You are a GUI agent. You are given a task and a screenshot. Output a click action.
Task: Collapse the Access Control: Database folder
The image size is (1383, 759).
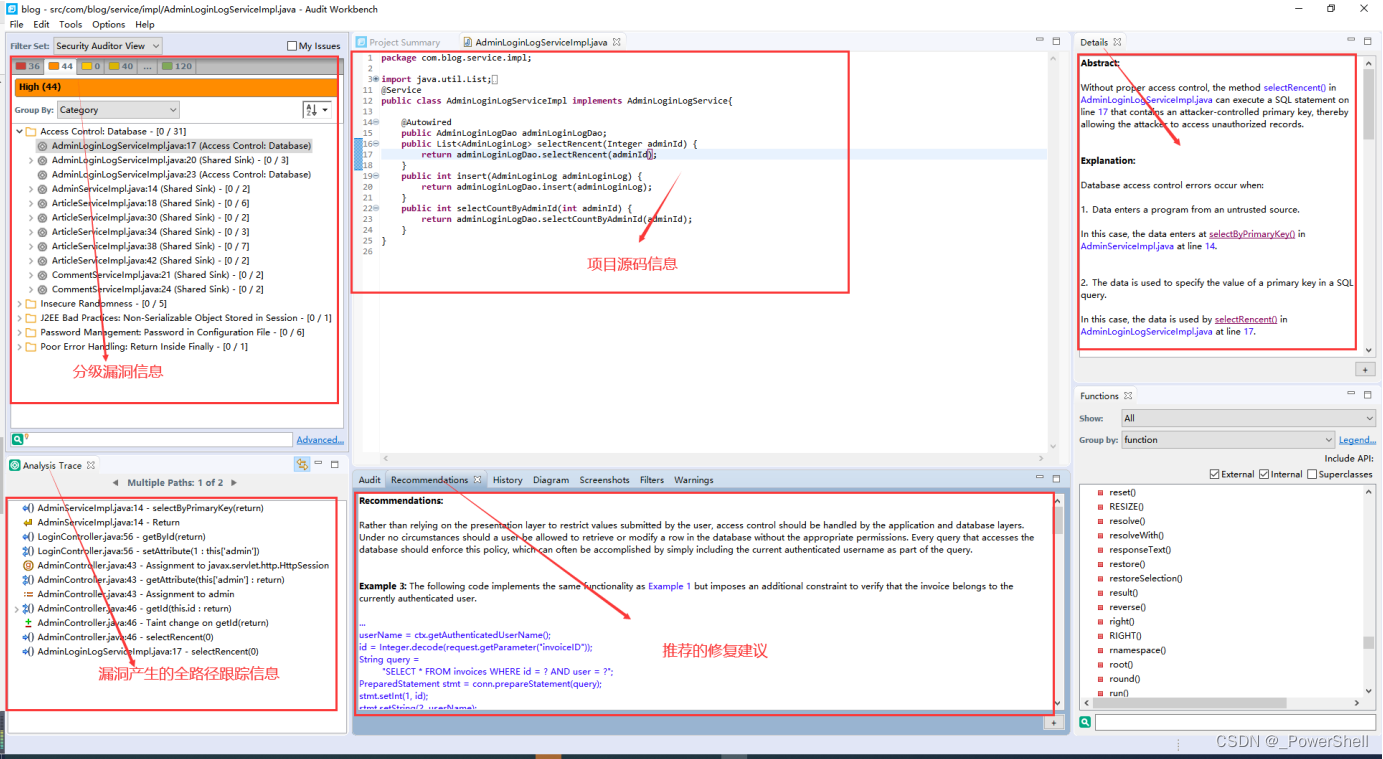(x=19, y=132)
